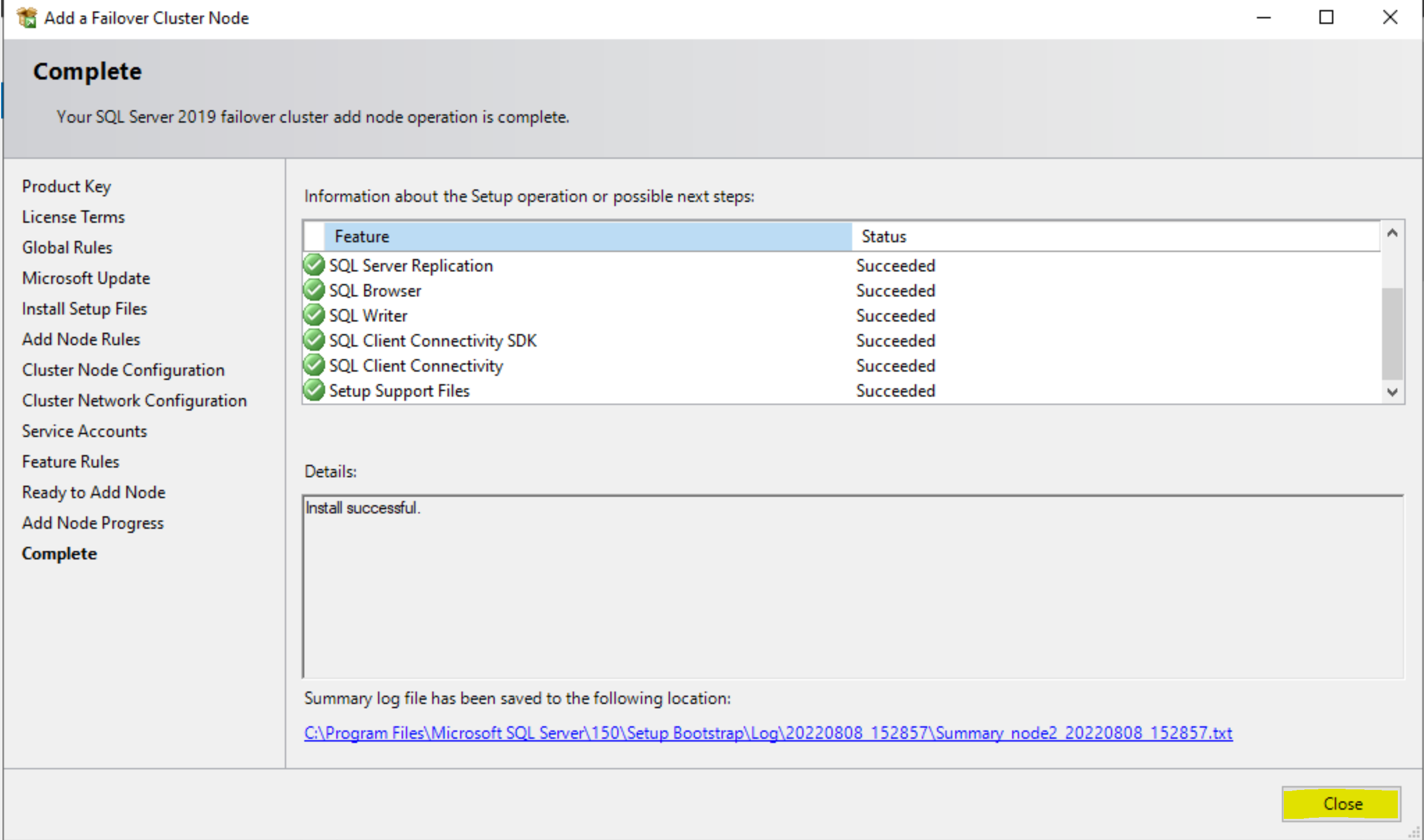Viewport: 1424px width, 840px height.
Task: Select the Setup Support Files row text
Action: (399, 391)
